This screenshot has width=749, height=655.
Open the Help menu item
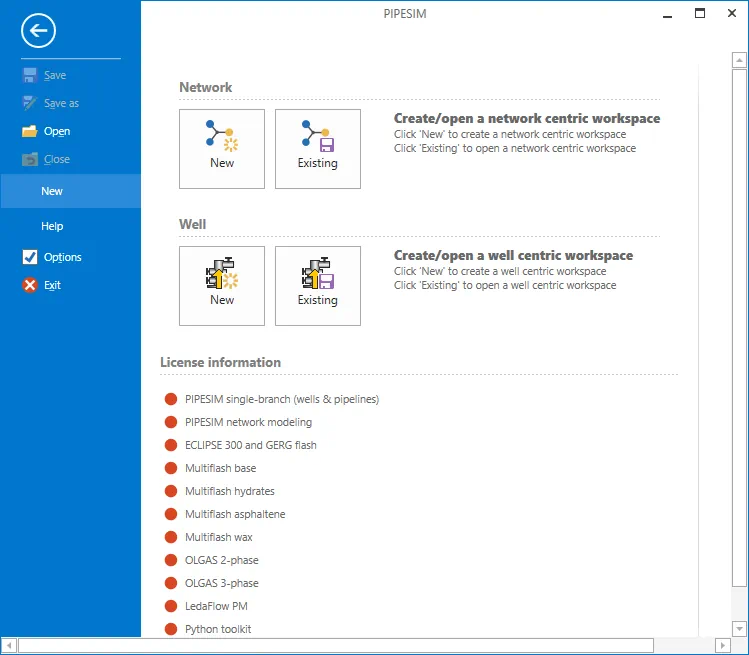[x=52, y=226]
